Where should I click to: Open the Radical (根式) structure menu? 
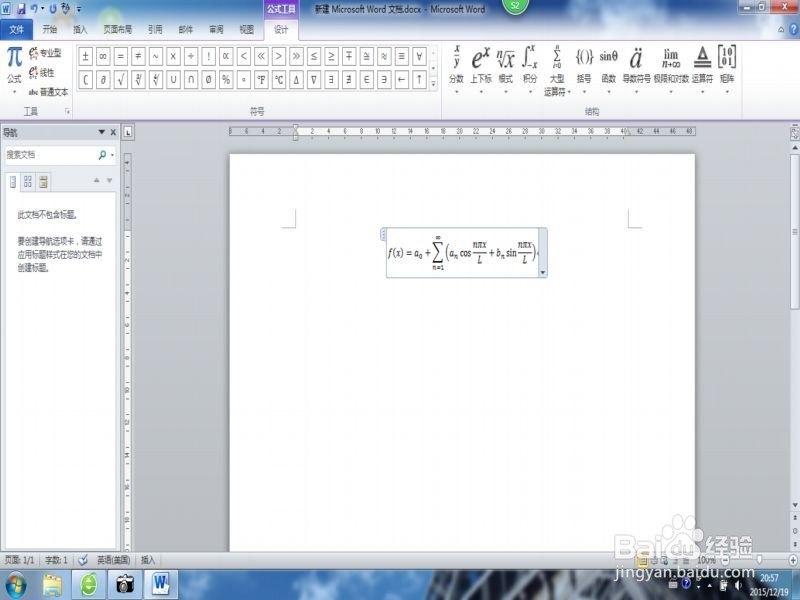point(506,70)
